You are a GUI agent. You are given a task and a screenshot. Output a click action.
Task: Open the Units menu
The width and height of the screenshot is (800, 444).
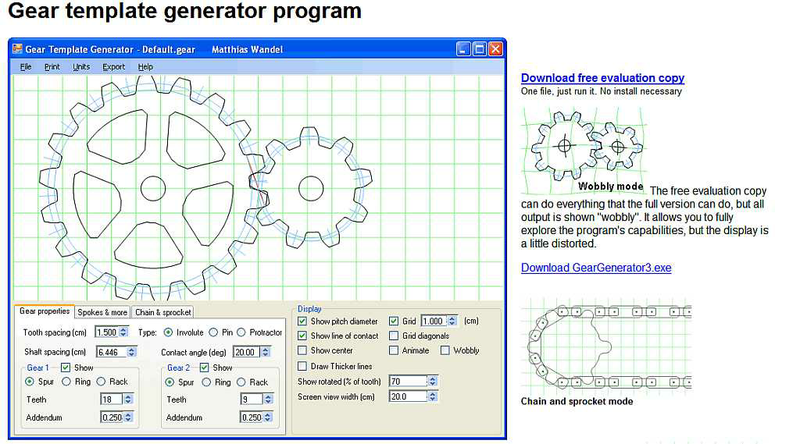tap(81, 66)
